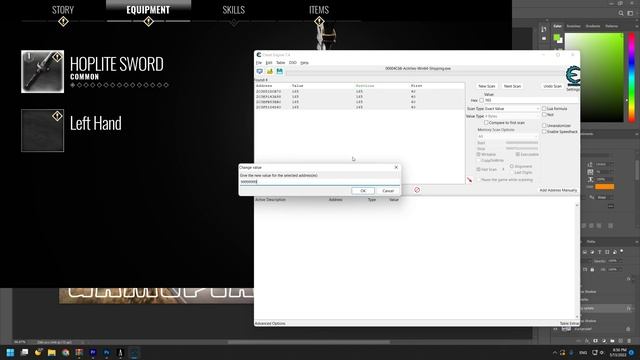Click the Photoshop search magnifier icon
The width and height of the screenshot is (640, 360).
(x=621, y=13)
